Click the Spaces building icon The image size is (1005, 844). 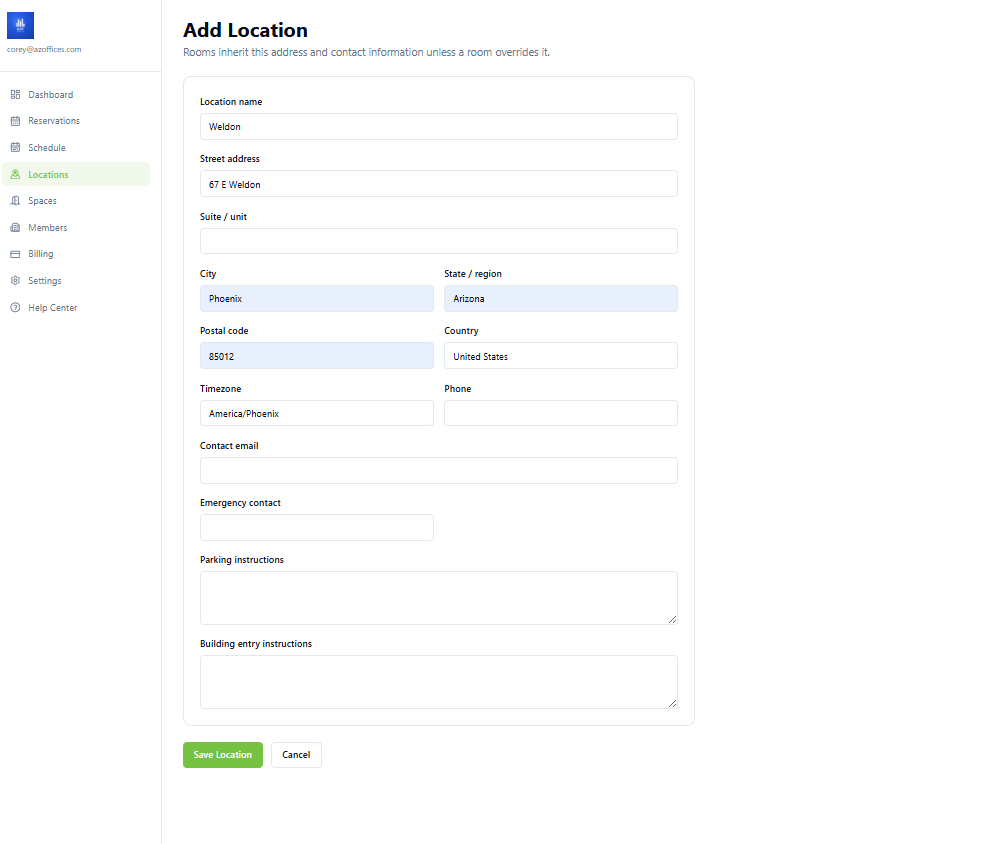point(15,201)
